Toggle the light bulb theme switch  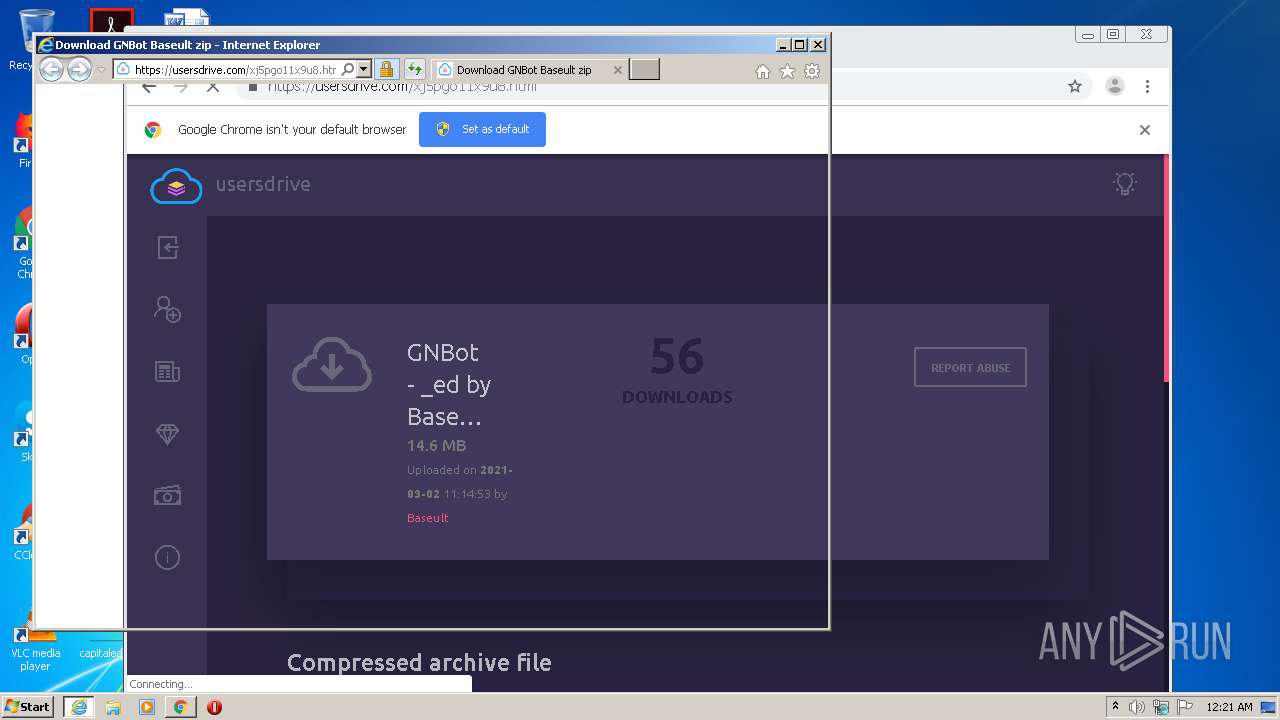pos(1125,184)
